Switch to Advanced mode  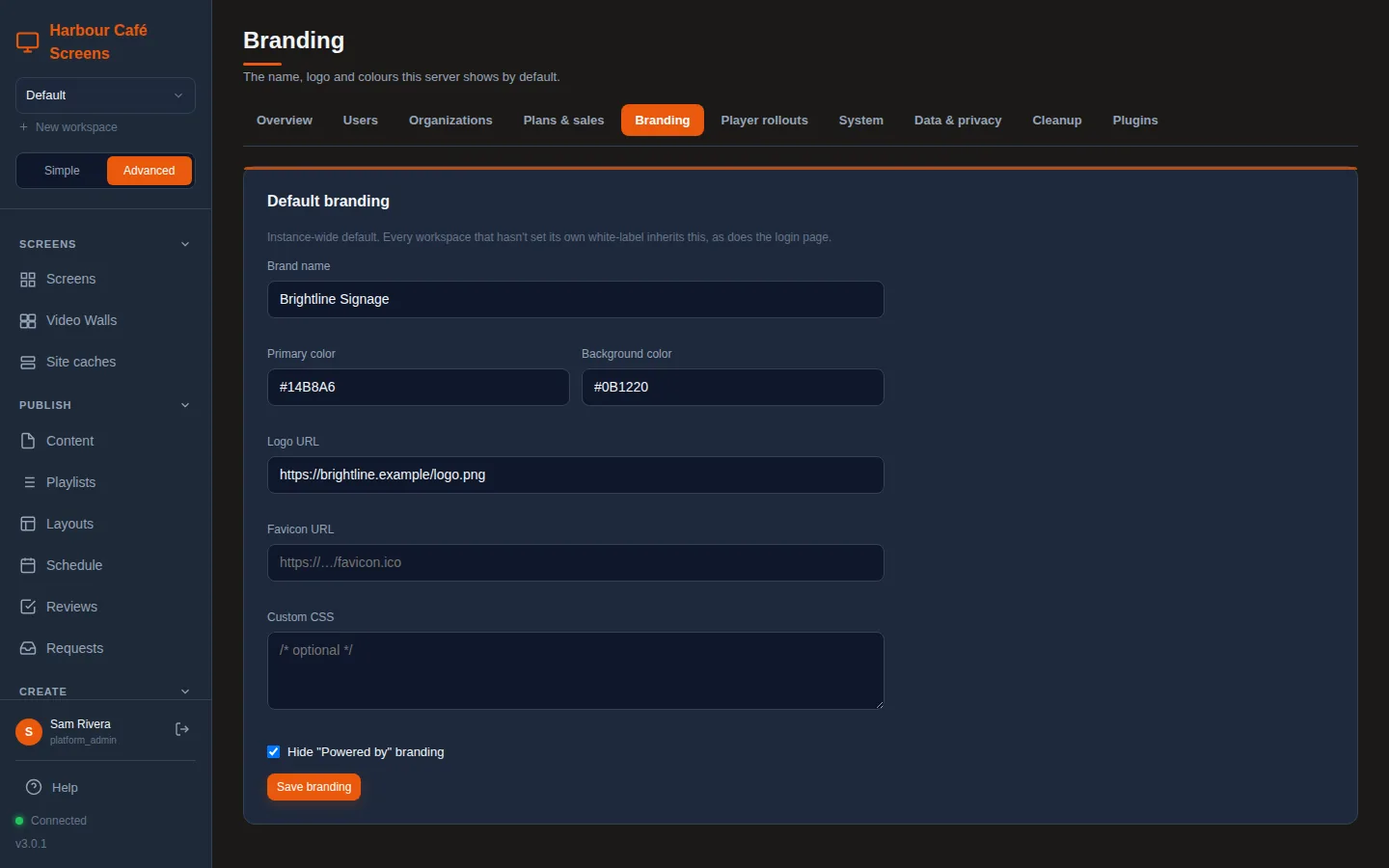tap(150, 171)
